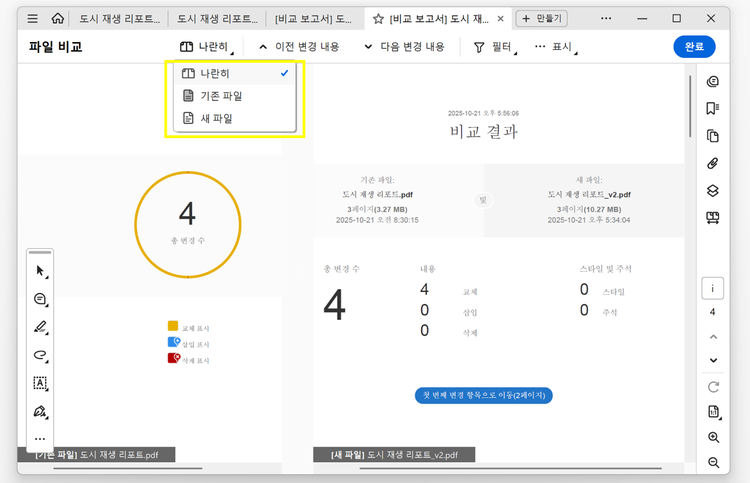The width and height of the screenshot is (750, 483).
Task: Choose 새 파일 view option
Action: pos(235,118)
